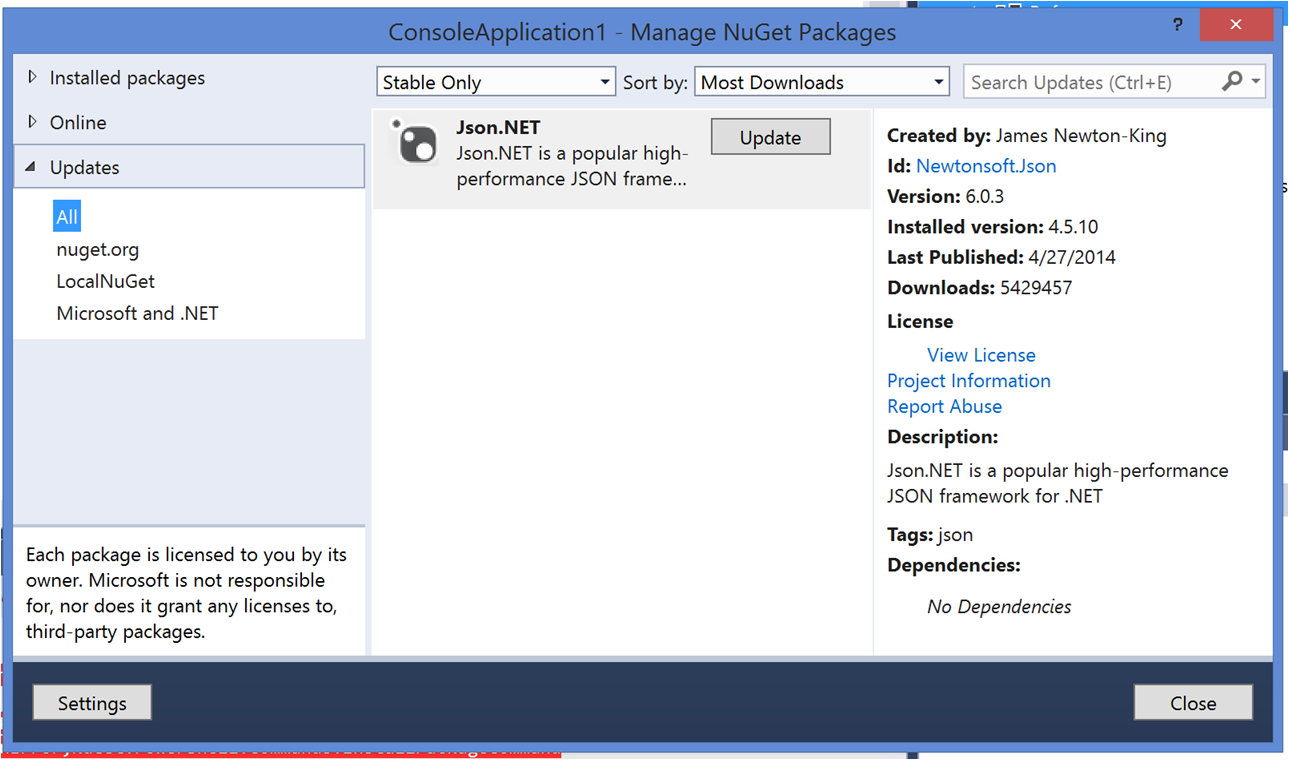The width and height of the screenshot is (1289, 760).
Task: Open the View License link
Action: pyautogui.click(x=980, y=355)
